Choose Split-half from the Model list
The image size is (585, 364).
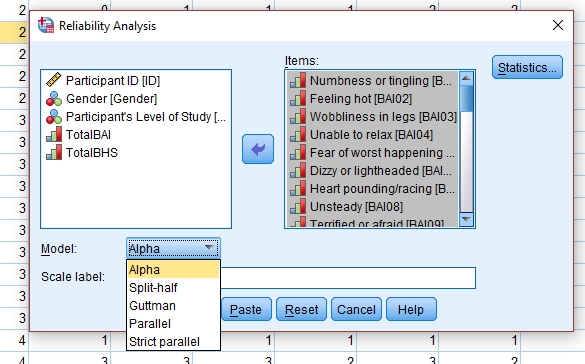coord(173,288)
